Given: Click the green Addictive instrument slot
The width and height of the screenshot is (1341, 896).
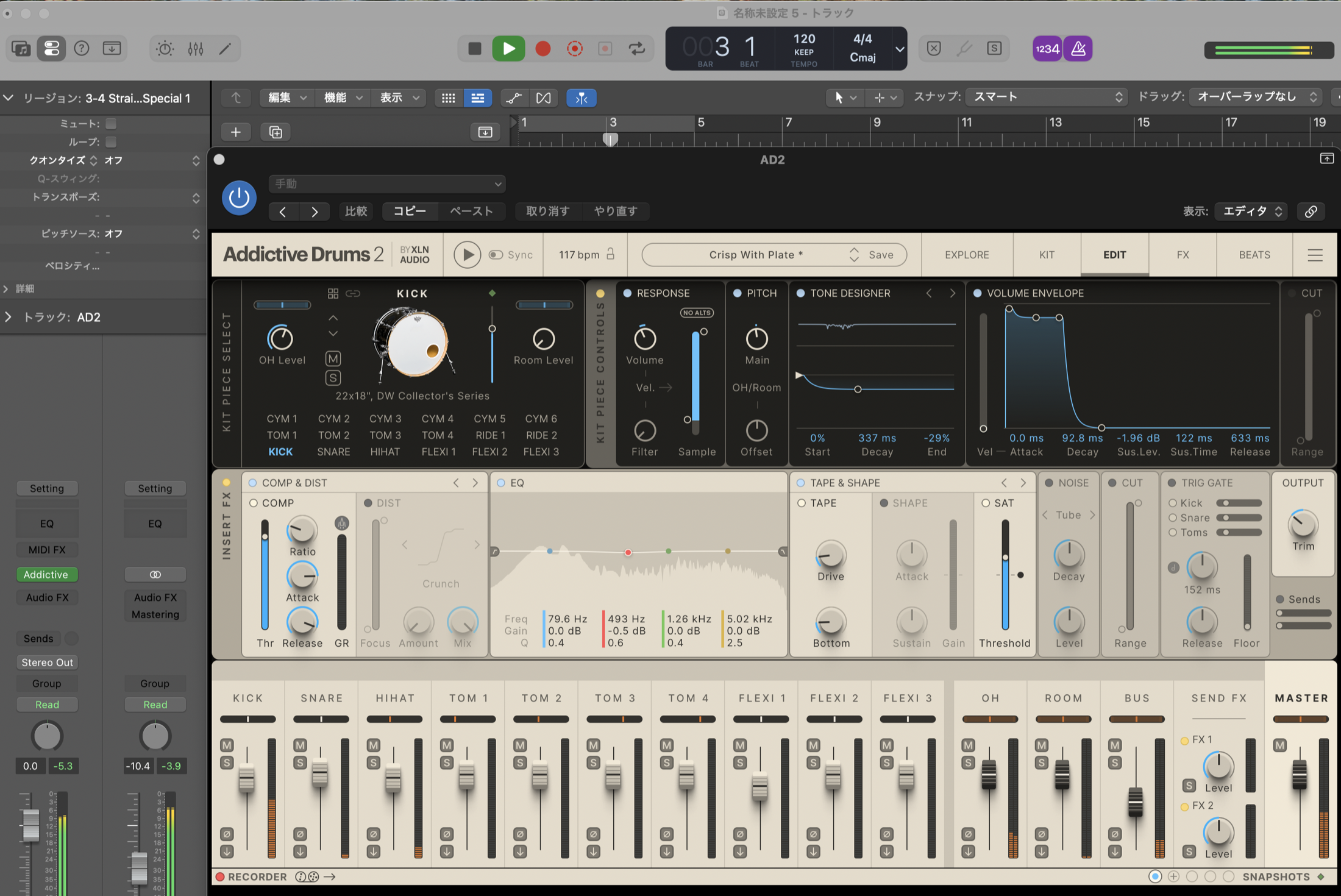Looking at the screenshot, I should (x=46, y=575).
